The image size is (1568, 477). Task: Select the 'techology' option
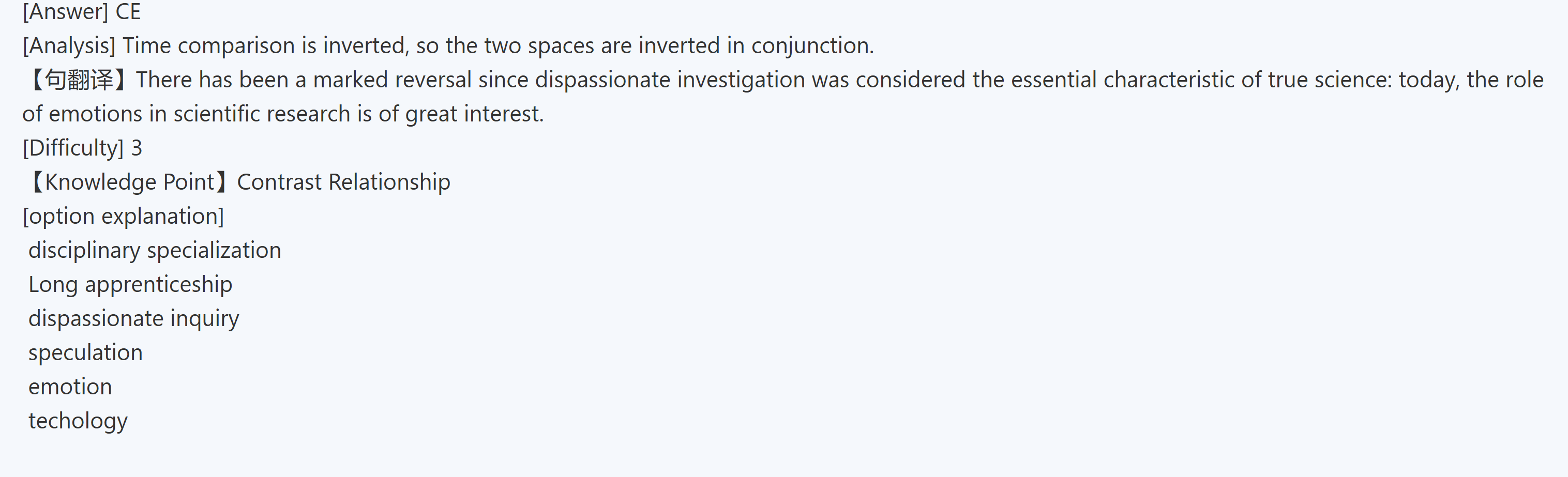78,421
